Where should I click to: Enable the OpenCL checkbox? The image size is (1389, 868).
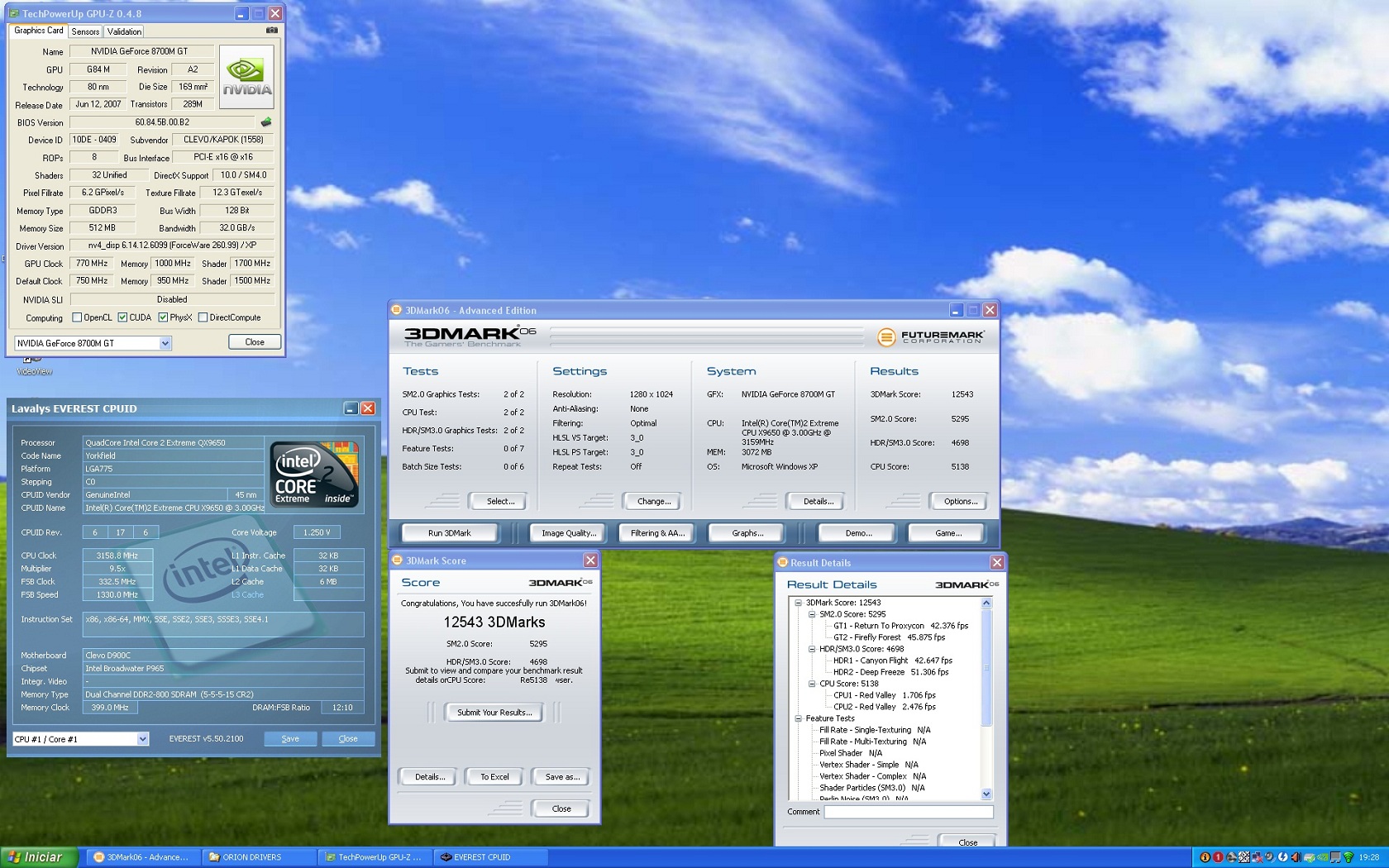pyautogui.click(x=77, y=317)
